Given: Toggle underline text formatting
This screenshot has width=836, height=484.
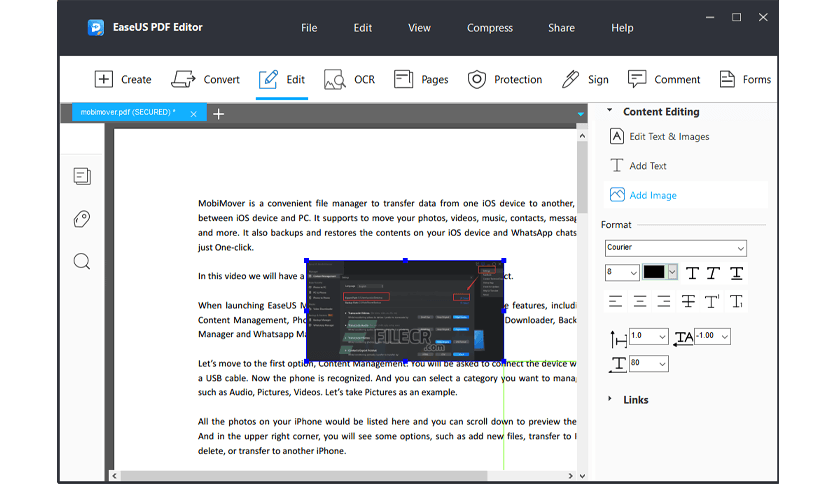Looking at the screenshot, I should pos(736,273).
